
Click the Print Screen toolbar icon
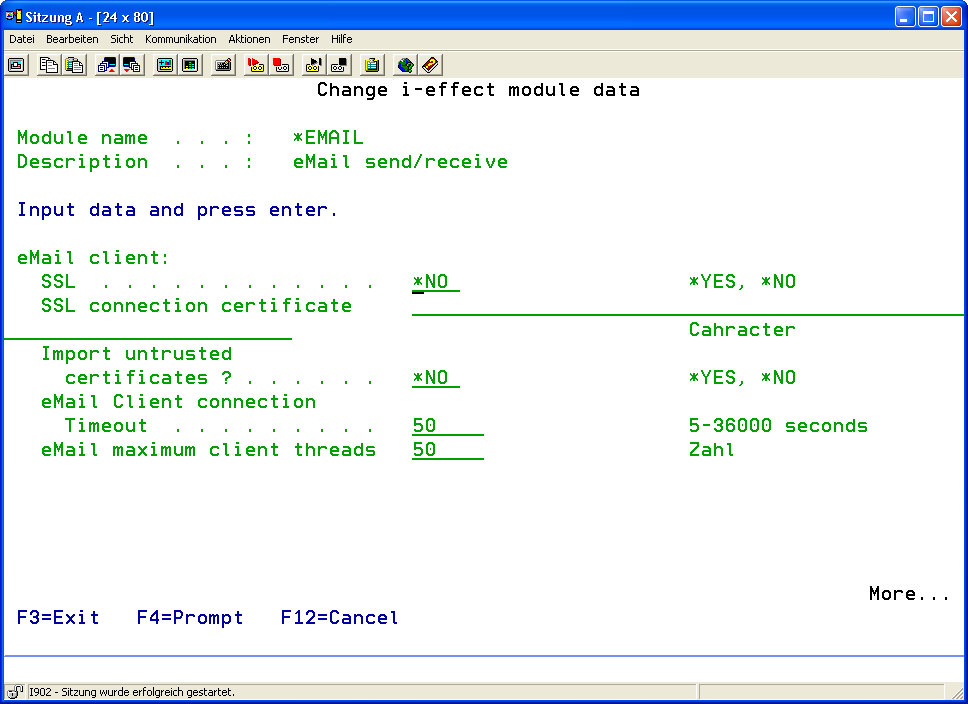pyautogui.click(x=17, y=65)
